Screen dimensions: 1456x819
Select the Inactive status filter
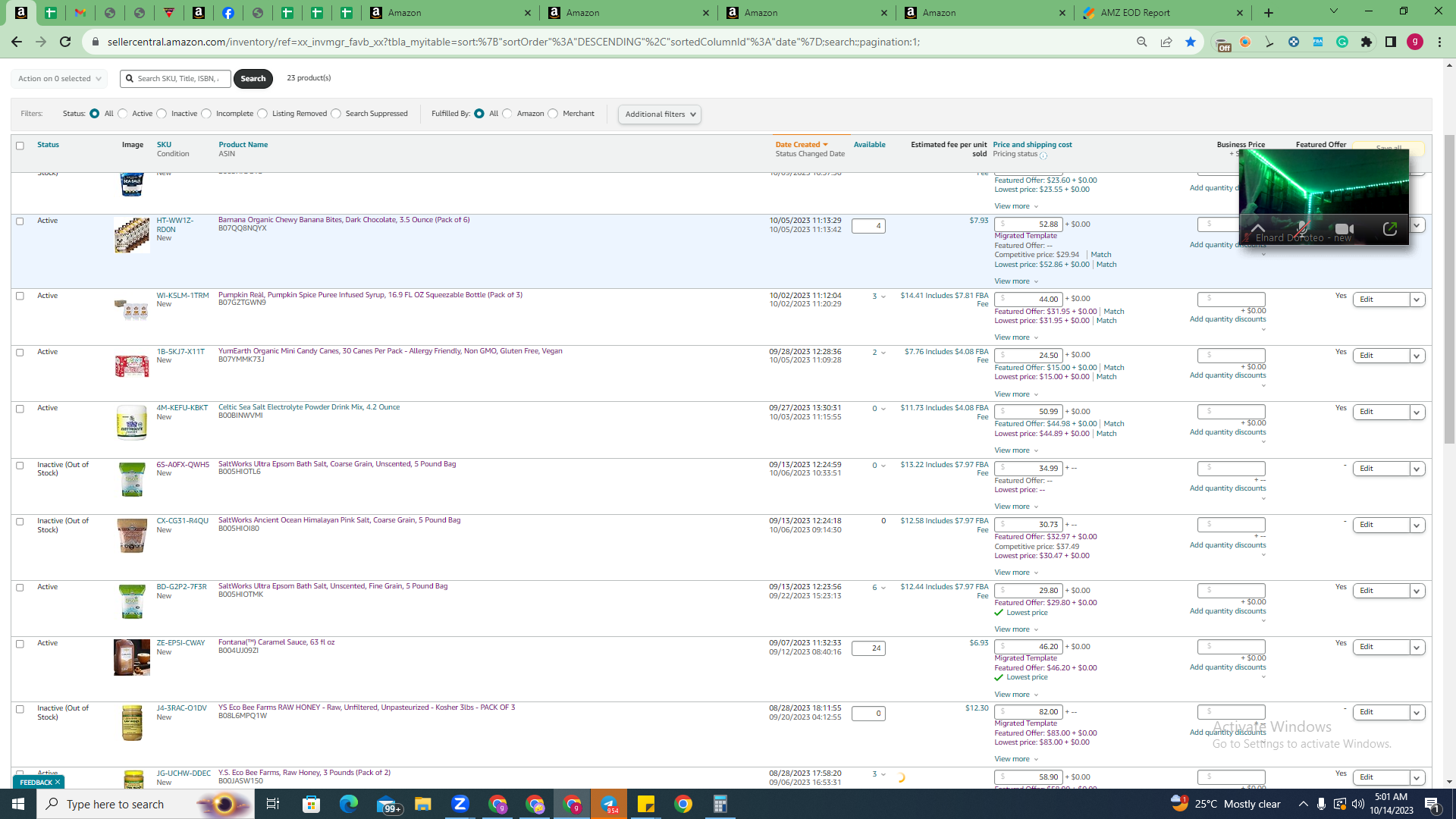coord(162,114)
